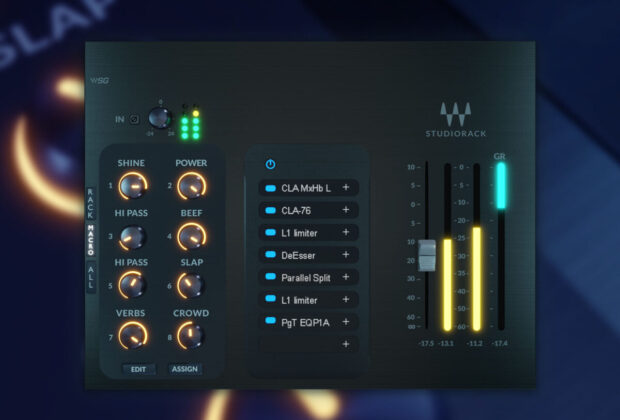Click the -17.5 fader value readout
The image size is (620, 420).
[426, 343]
